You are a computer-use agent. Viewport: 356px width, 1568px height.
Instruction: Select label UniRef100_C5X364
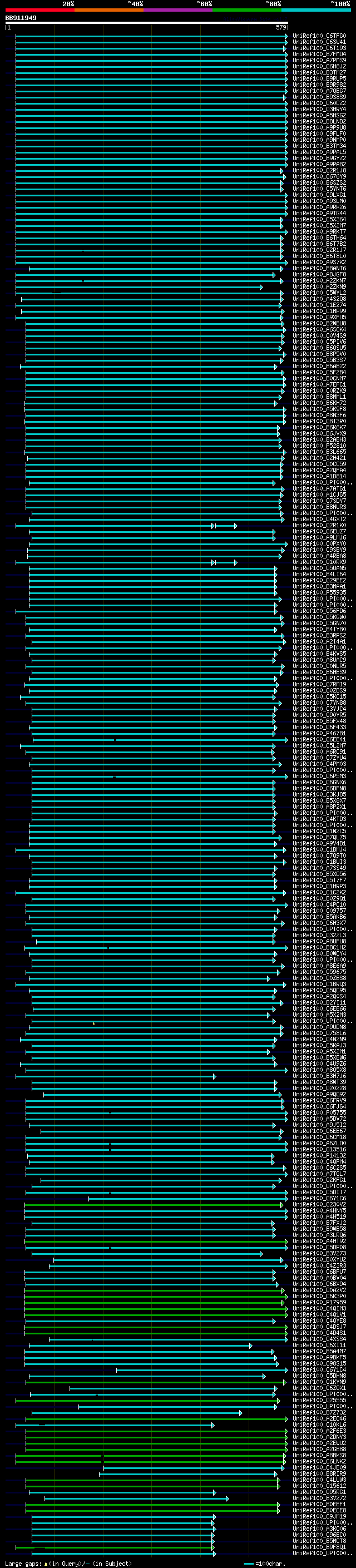(319, 220)
